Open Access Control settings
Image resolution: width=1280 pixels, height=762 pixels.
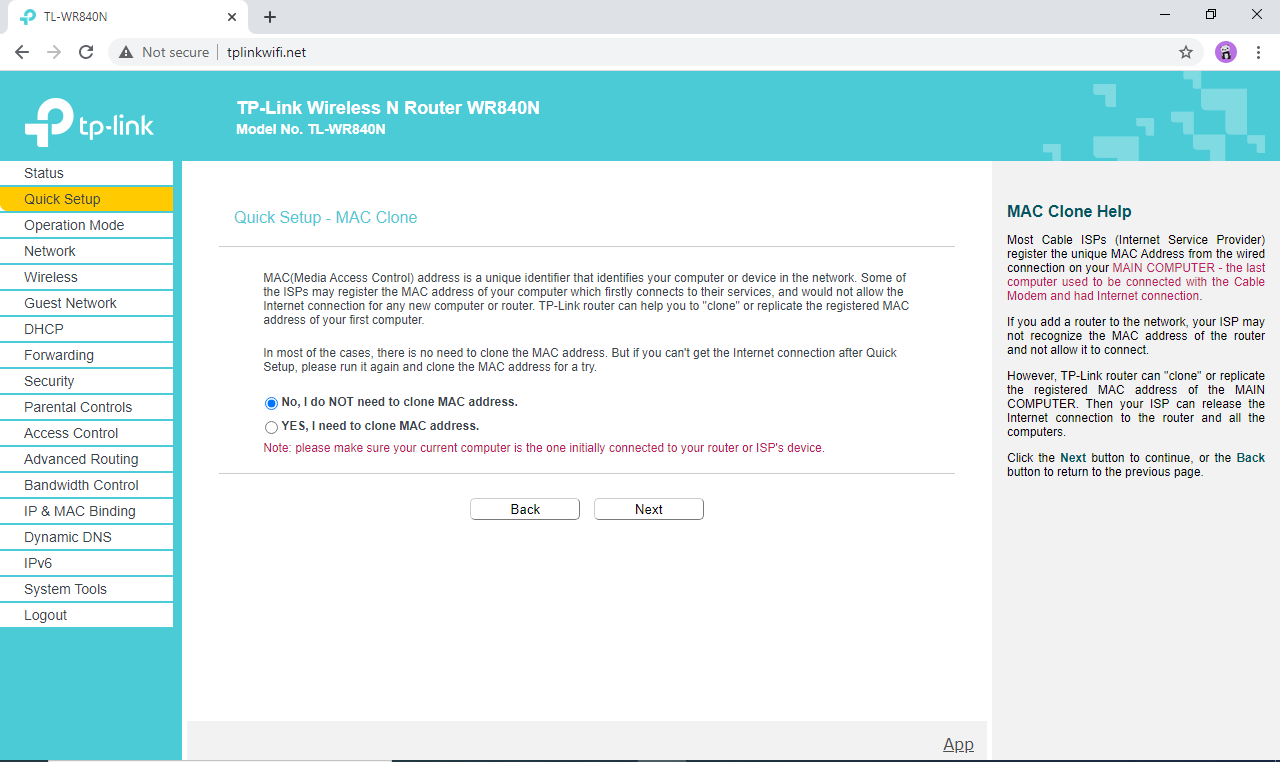[87, 433]
